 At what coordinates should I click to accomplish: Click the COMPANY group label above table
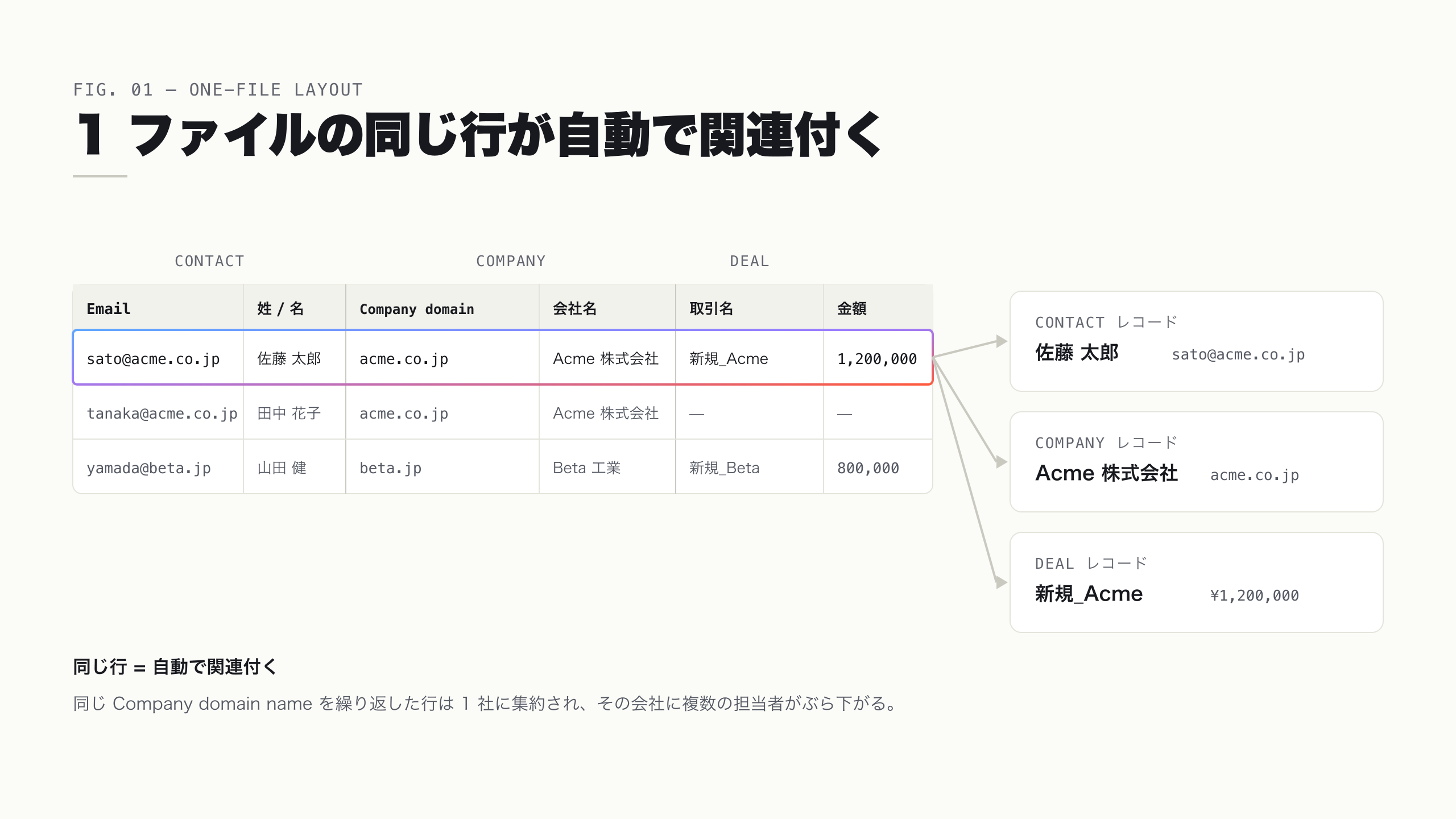click(511, 261)
